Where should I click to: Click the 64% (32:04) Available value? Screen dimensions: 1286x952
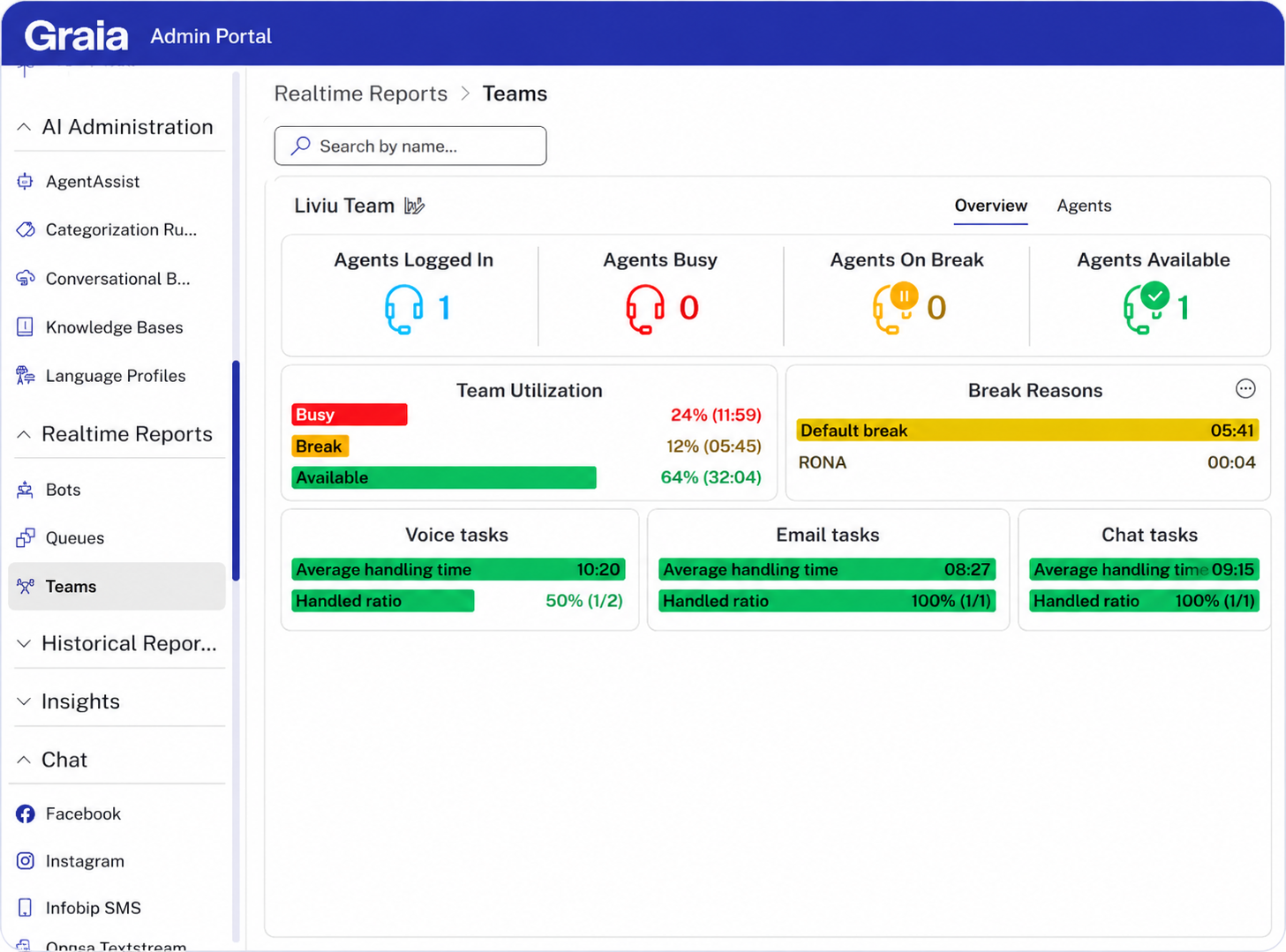click(x=711, y=477)
